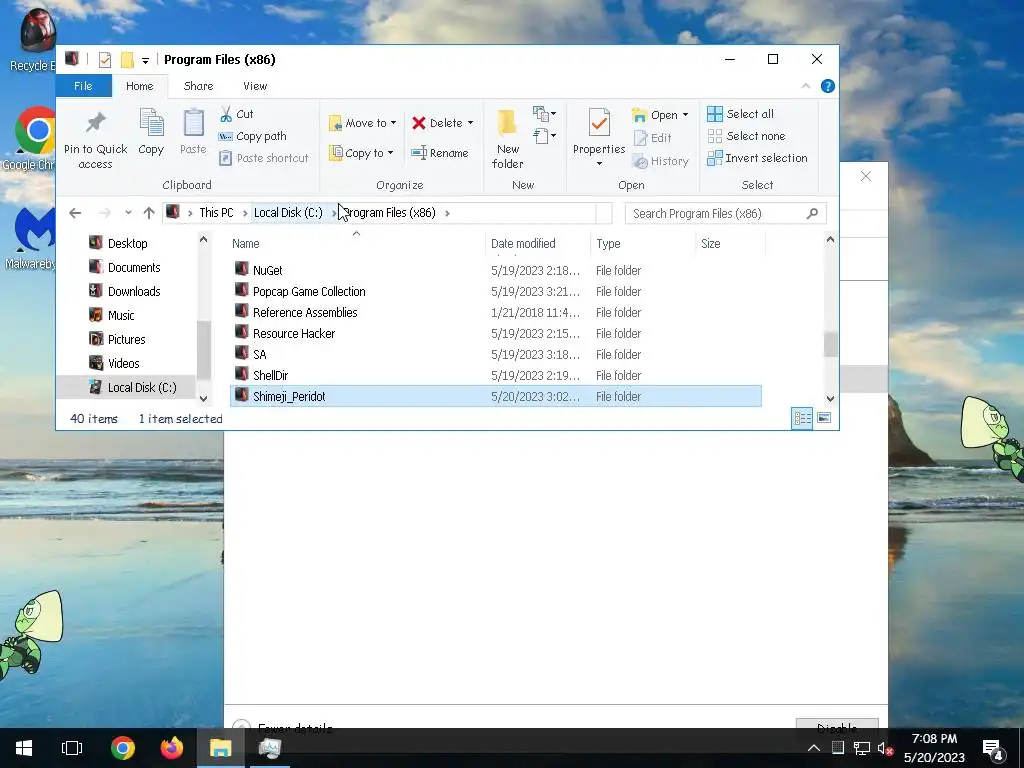The height and width of the screenshot is (768, 1024).
Task: Open Windows Start menu
Action: [24, 748]
